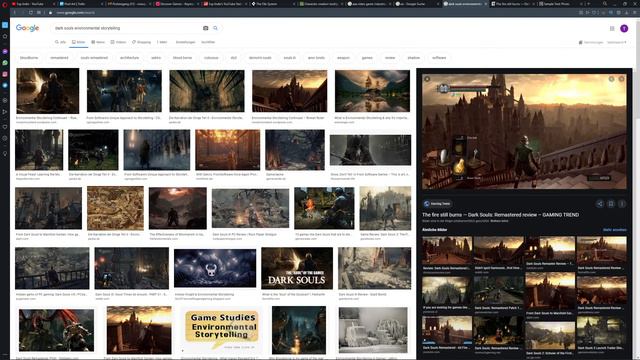Screen dimensions: 640x360
Task: Save the previewed image to collection
Action: click(x=611, y=204)
